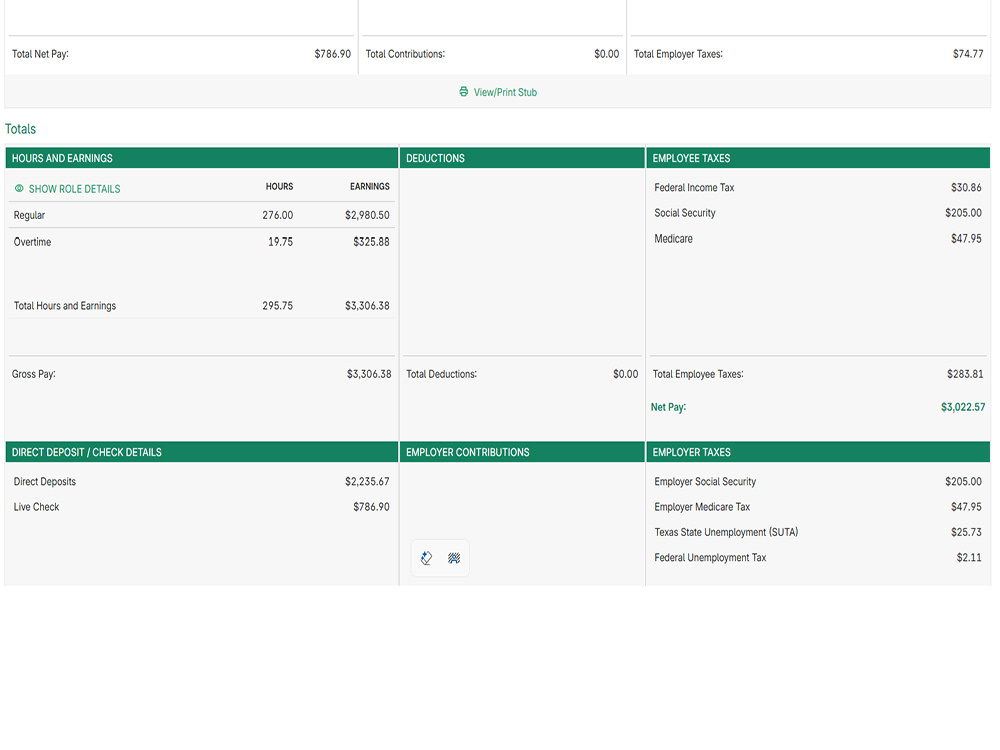
Task: Open the View/Print Stub link text
Action: [505, 92]
